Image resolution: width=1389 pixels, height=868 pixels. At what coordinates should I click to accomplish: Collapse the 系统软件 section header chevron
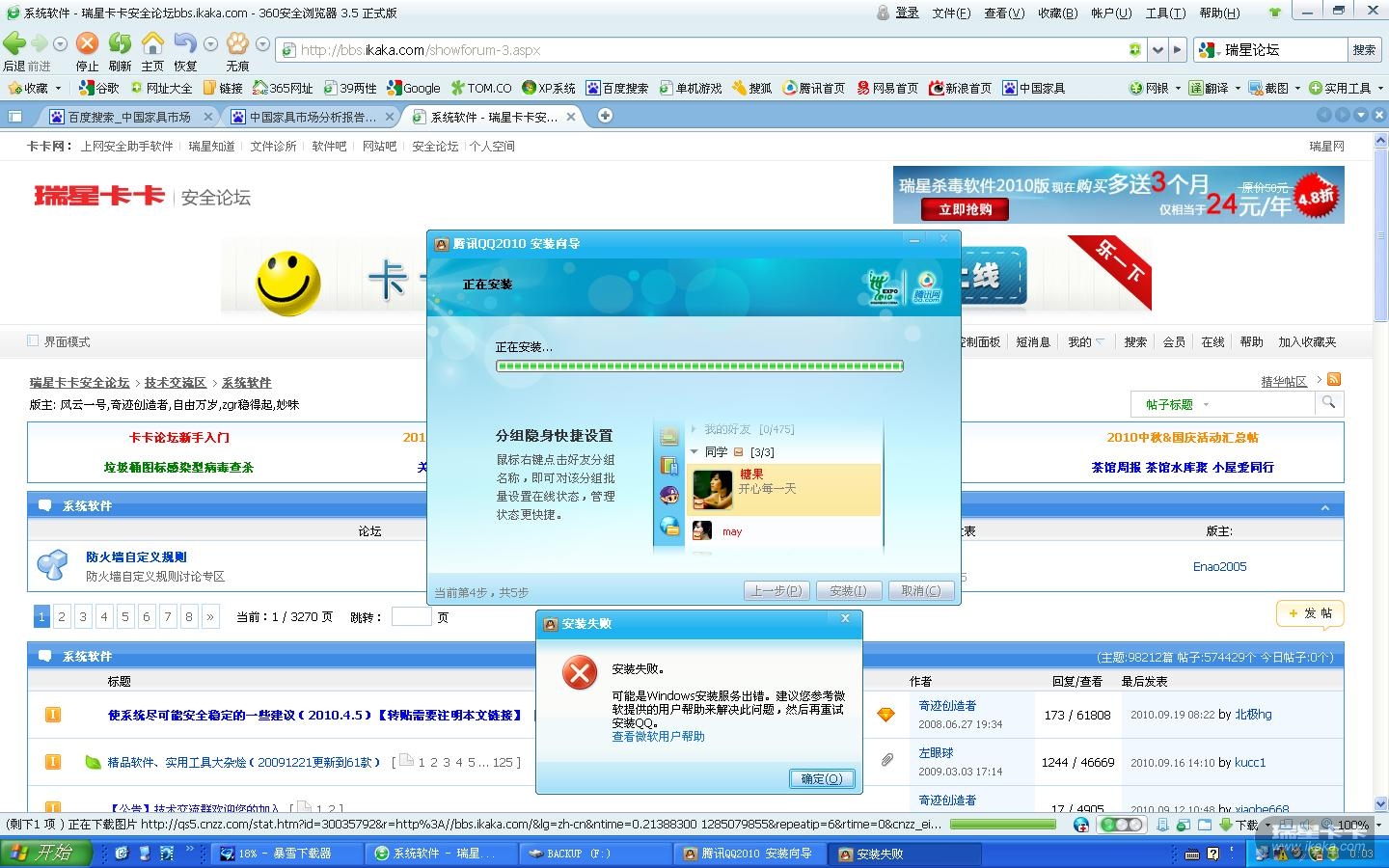pos(1325,507)
